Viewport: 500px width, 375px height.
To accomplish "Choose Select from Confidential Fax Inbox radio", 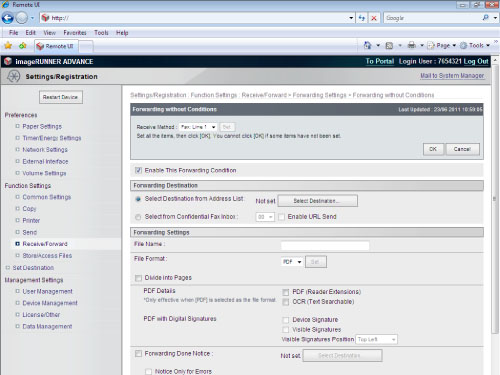I will (138, 217).
